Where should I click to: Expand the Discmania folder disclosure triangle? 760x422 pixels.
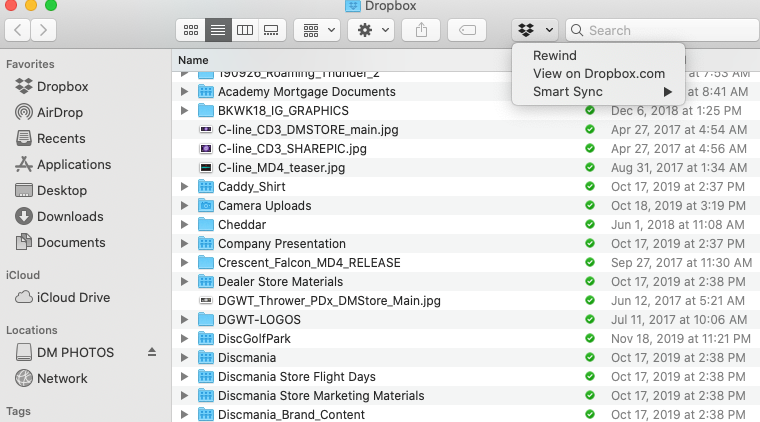(184, 358)
